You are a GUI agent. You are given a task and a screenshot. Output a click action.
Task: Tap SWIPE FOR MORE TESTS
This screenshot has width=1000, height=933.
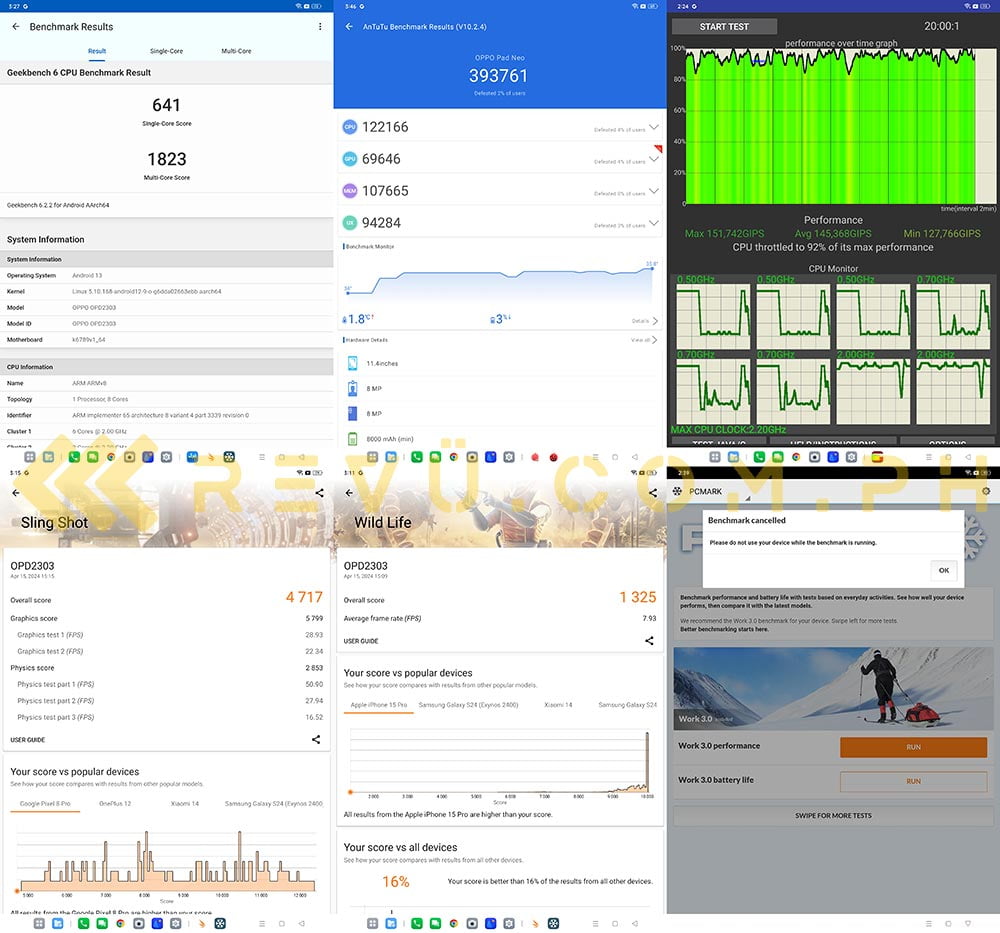tap(833, 816)
